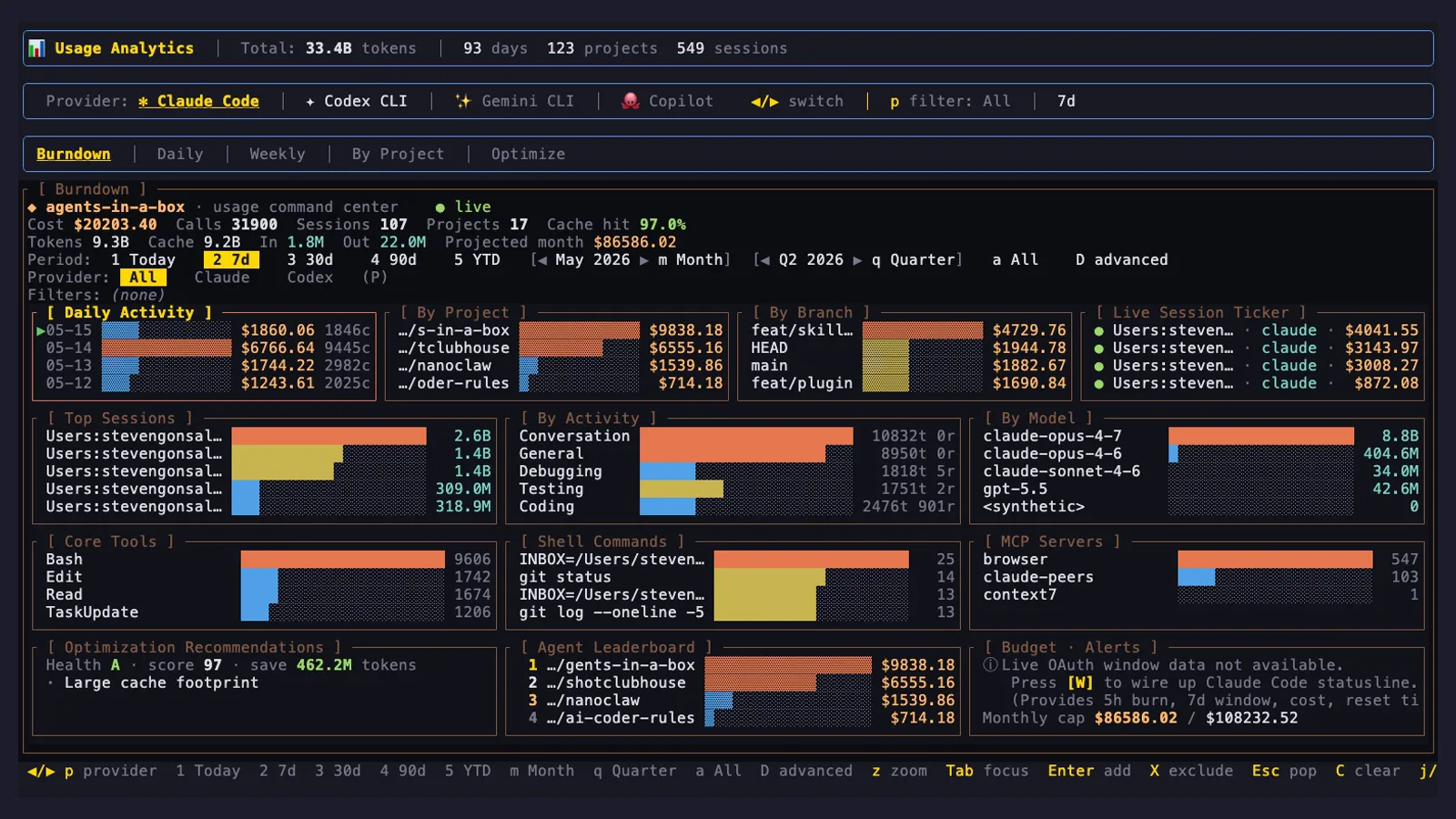
Task: Select the Today period option
Action: pos(143,260)
